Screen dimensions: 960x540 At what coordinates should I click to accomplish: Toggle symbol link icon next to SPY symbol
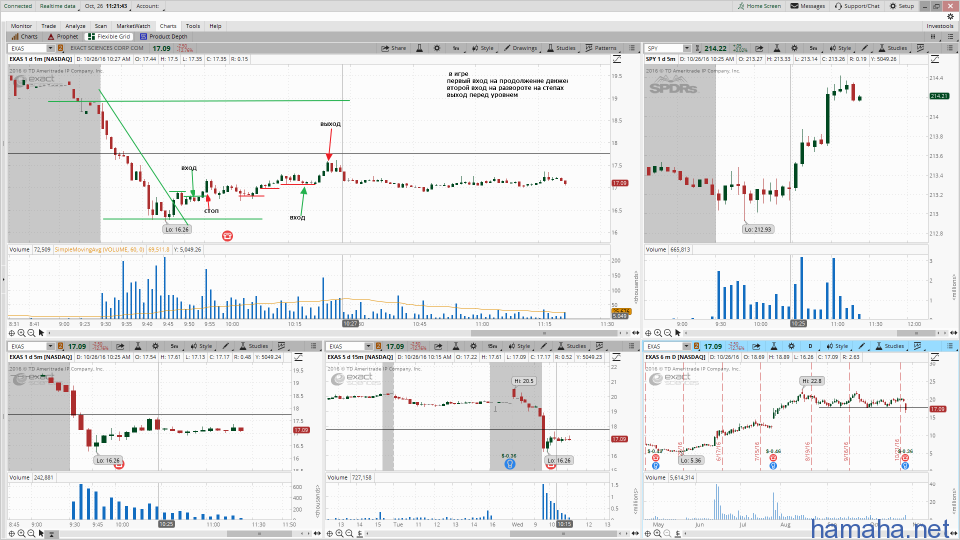coord(697,48)
